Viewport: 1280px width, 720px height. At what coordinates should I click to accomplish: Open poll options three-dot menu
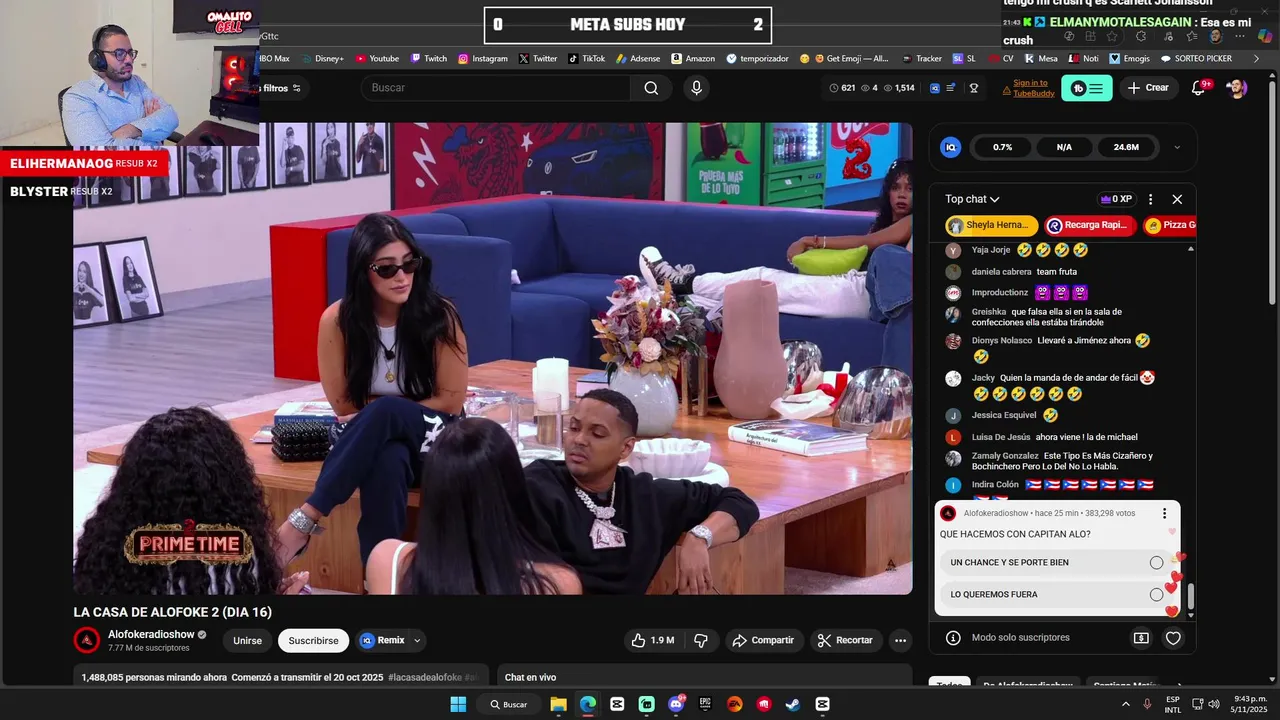coord(1164,513)
